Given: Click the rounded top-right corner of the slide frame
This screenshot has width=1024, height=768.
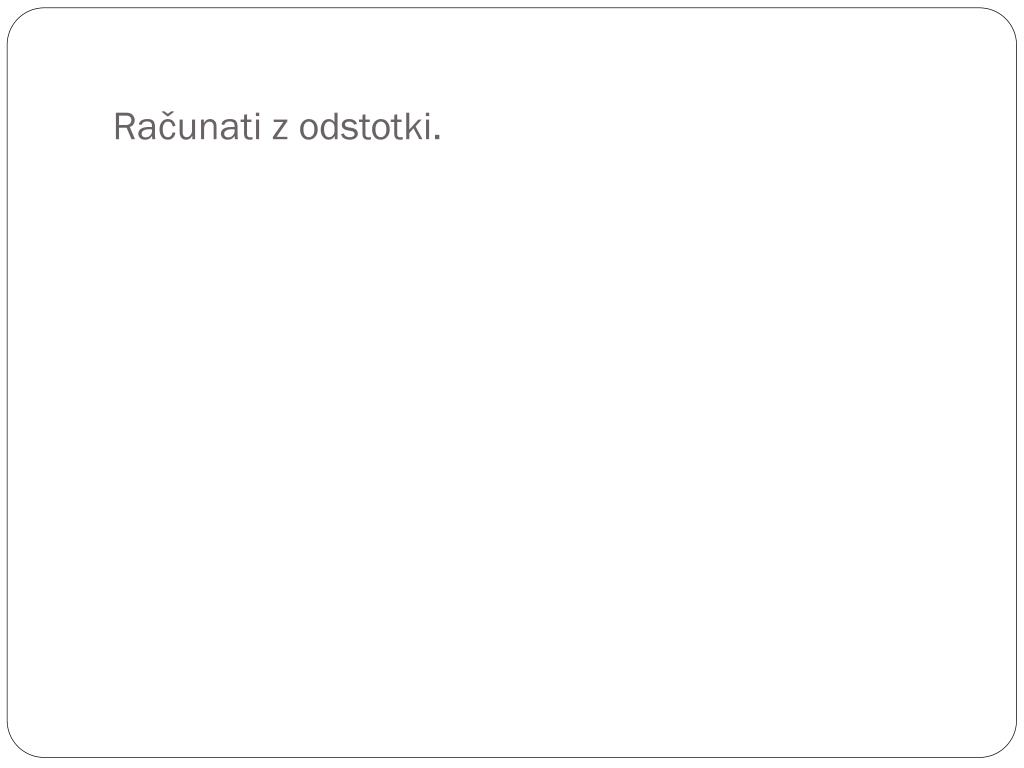Looking at the screenshot, I should 1006,19.
